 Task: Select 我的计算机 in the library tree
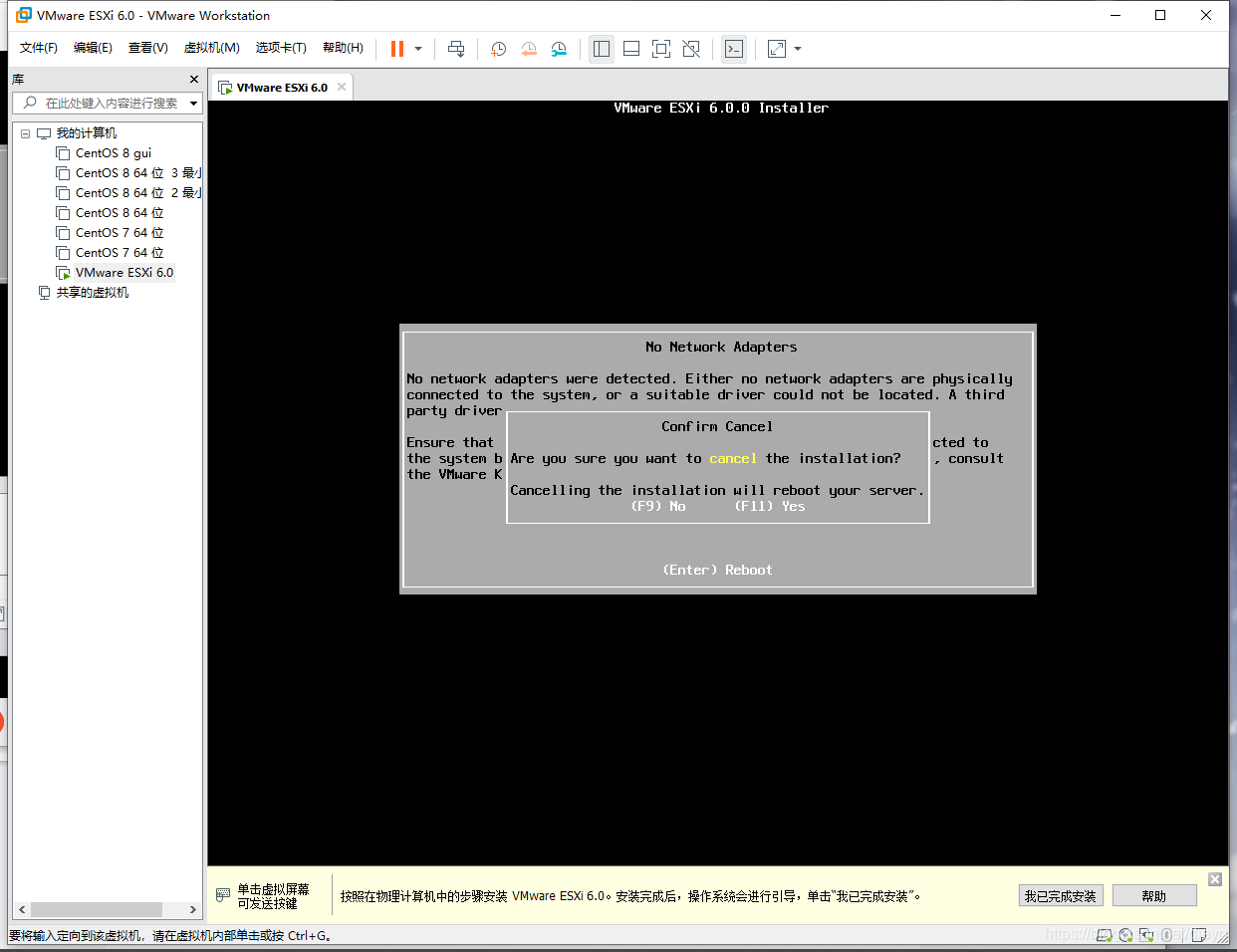point(86,133)
